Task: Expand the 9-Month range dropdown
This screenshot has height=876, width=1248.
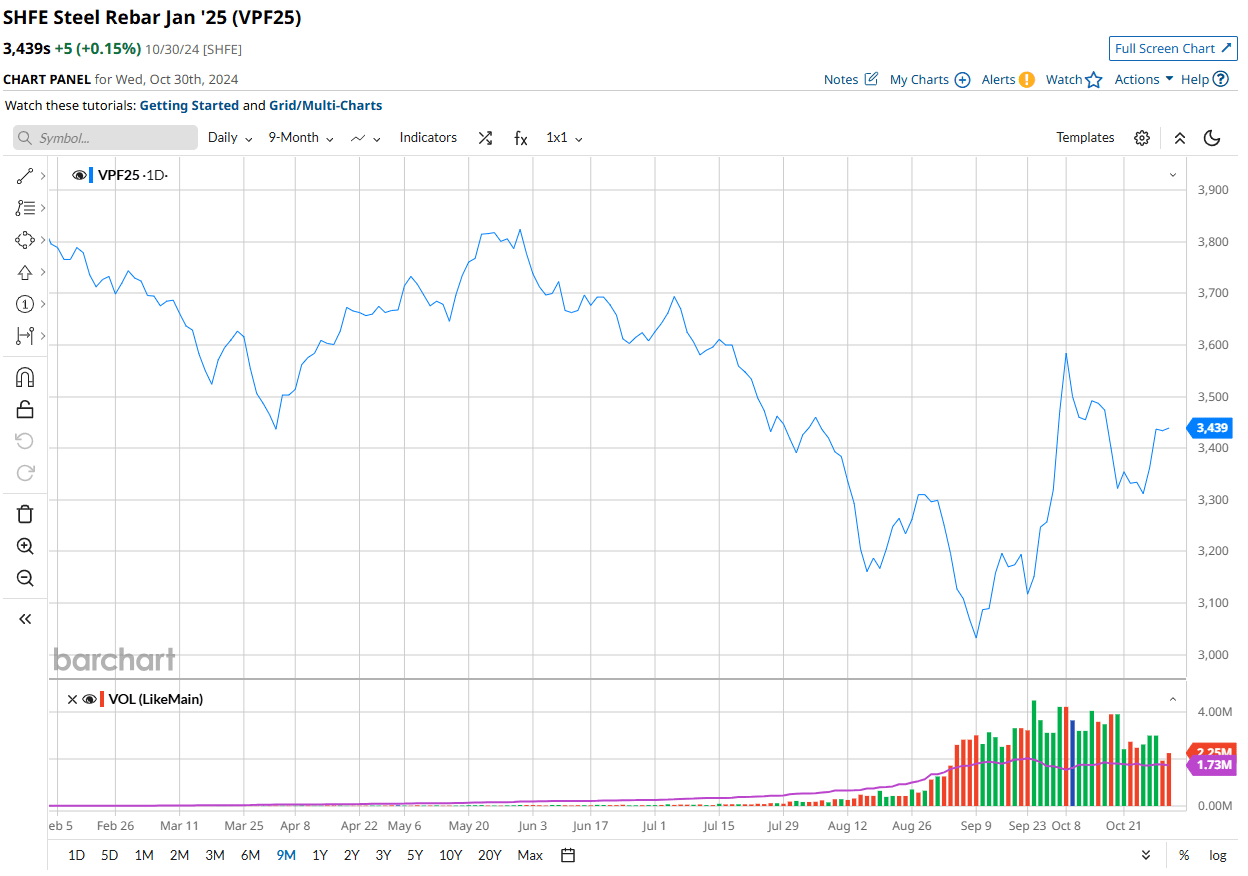Action: (x=299, y=138)
